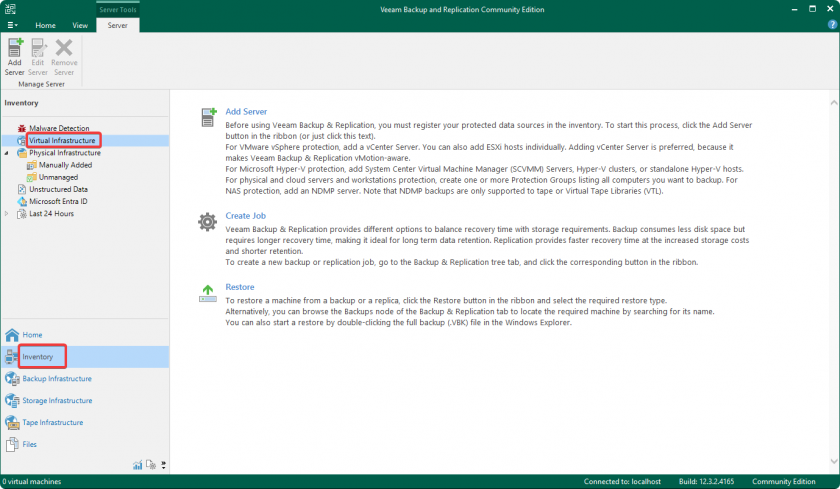The width and height of the screenshot is (840, 489).
Task: Switch to the Home ribbon tab
Action: (46, 25)
